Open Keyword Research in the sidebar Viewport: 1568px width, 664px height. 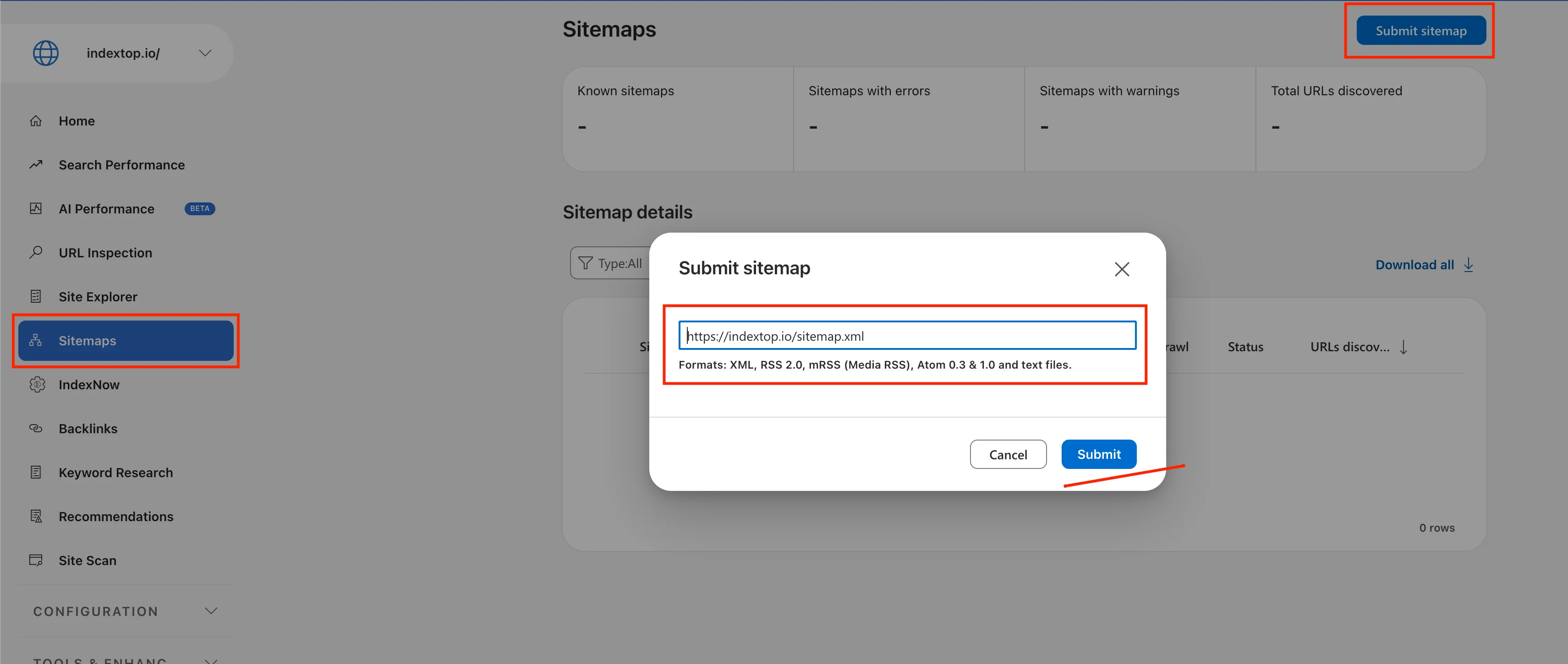[x=115, y=473]
